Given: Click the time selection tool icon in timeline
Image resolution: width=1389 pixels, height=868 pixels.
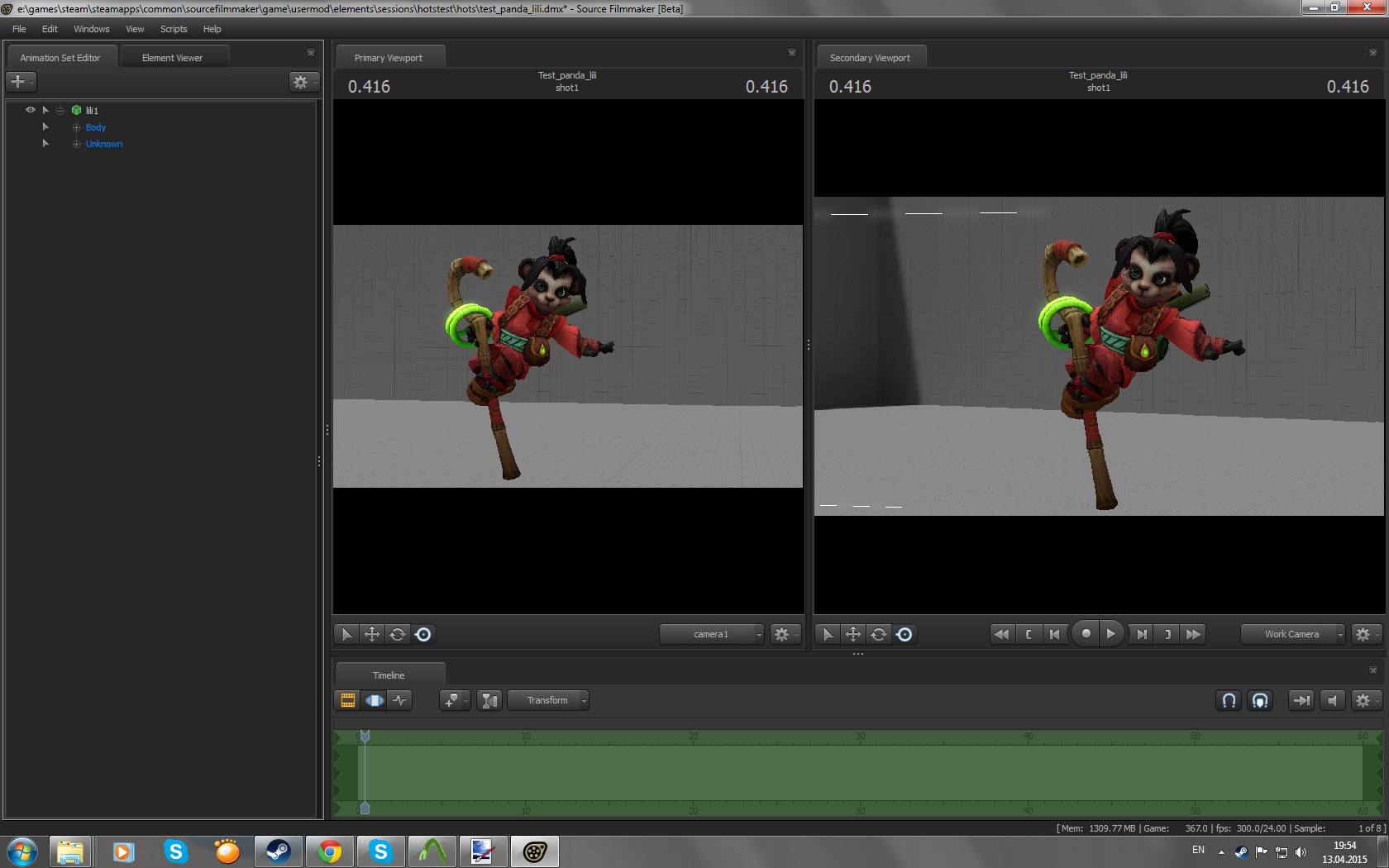Looking at the screenshot, I should click(x=489, y=700).
